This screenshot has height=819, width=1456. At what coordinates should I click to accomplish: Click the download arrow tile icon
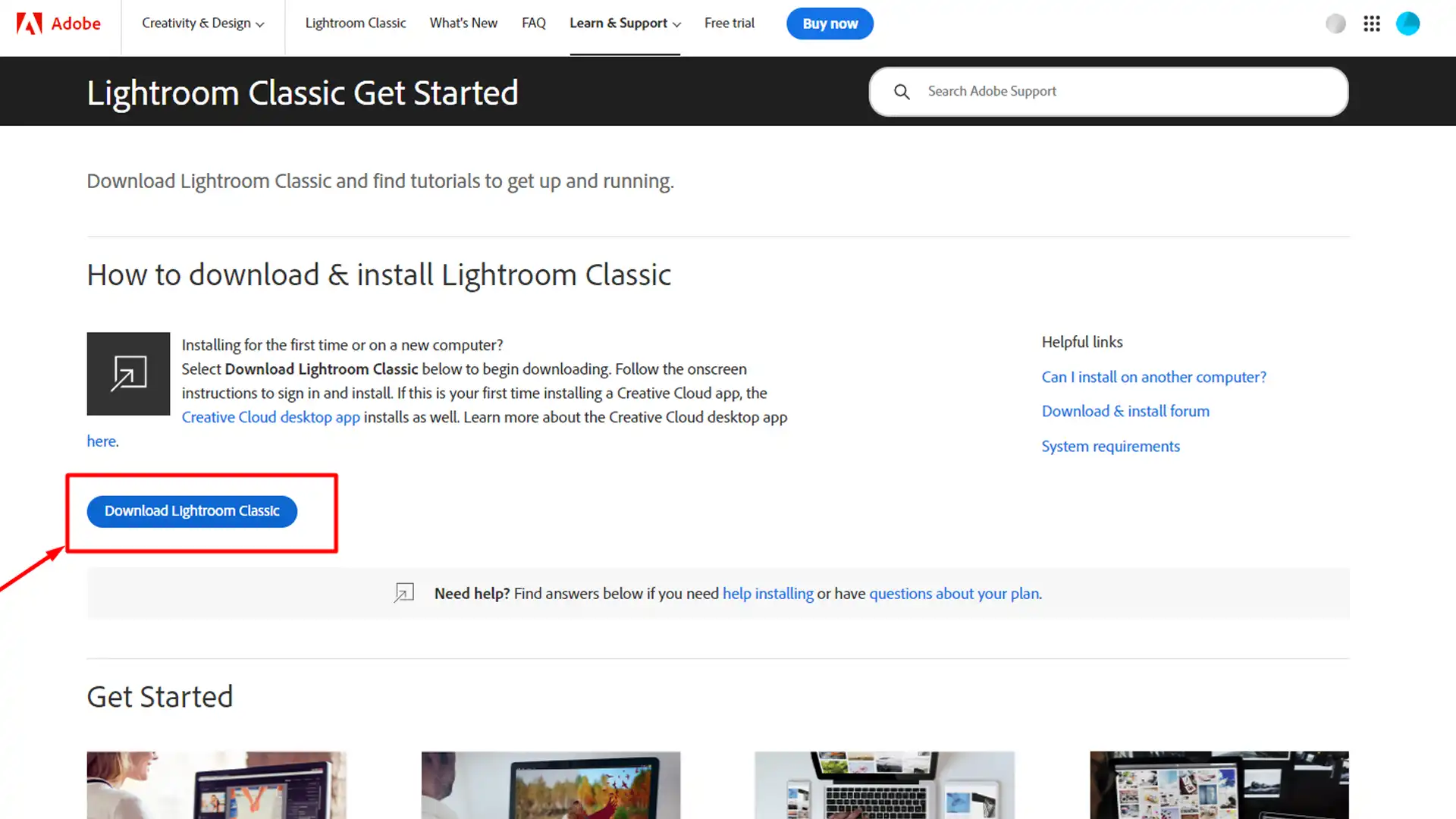pyautogui.click(x=128, y=374)
